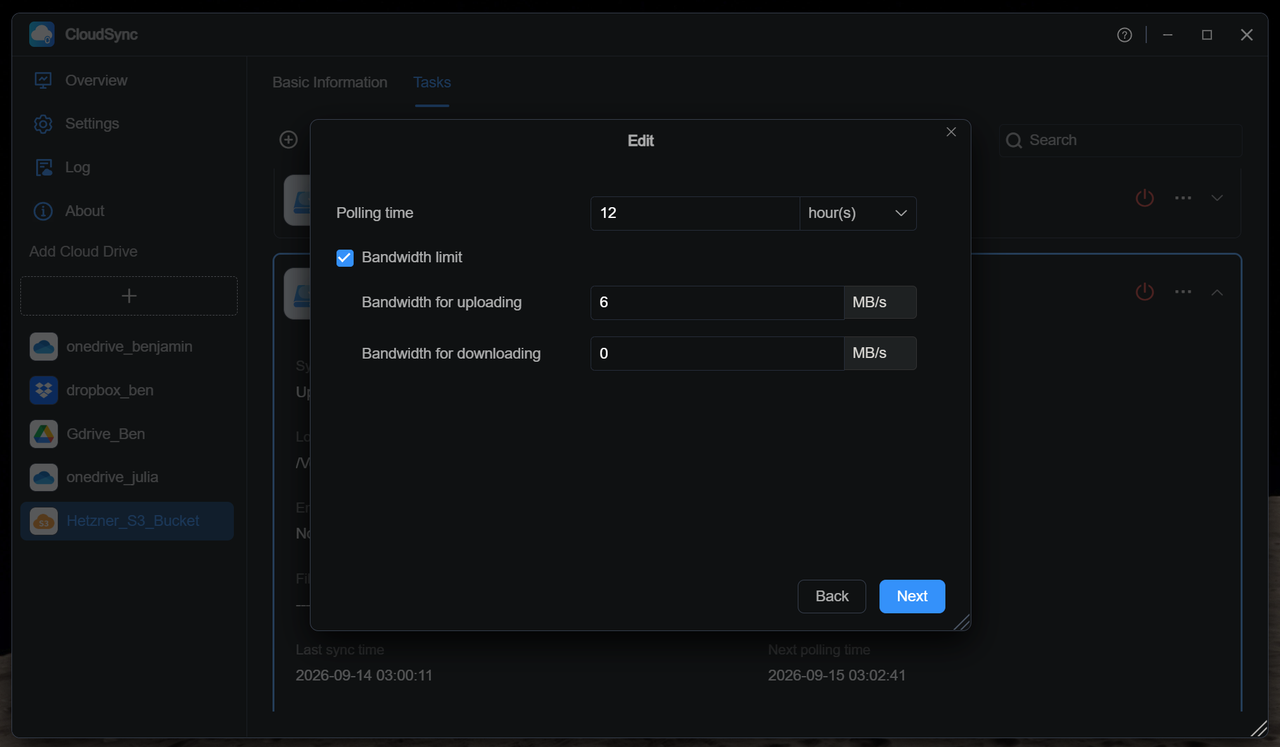Screen dimensions: 1280x747
Task: Click the Bandwidth for downloading field
Action: 717,353
